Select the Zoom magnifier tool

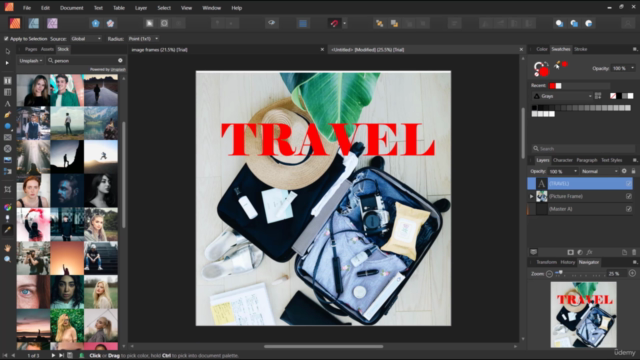tap(7, 259)
